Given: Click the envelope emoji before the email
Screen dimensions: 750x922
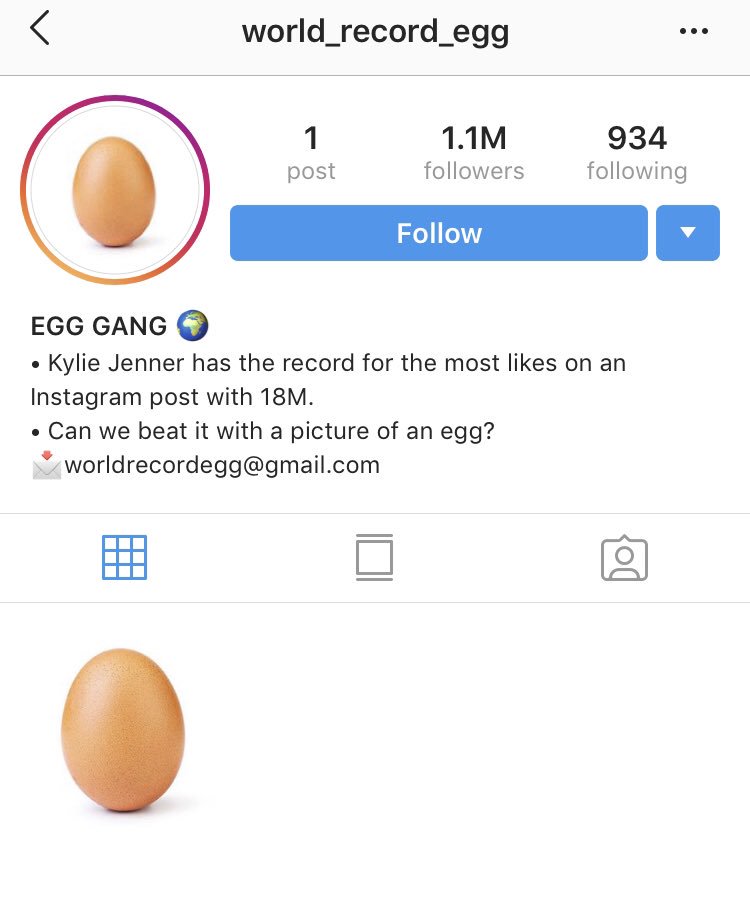Looking at the screenshot, I should [x=46, y=465].
